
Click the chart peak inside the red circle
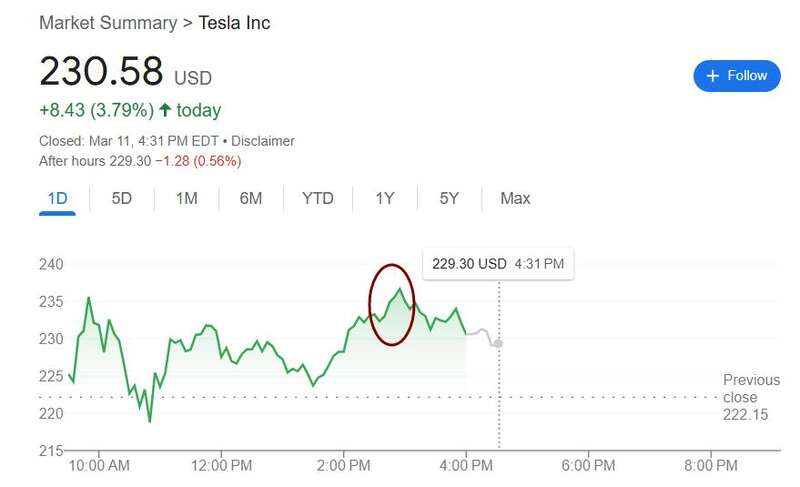(400, 289)
